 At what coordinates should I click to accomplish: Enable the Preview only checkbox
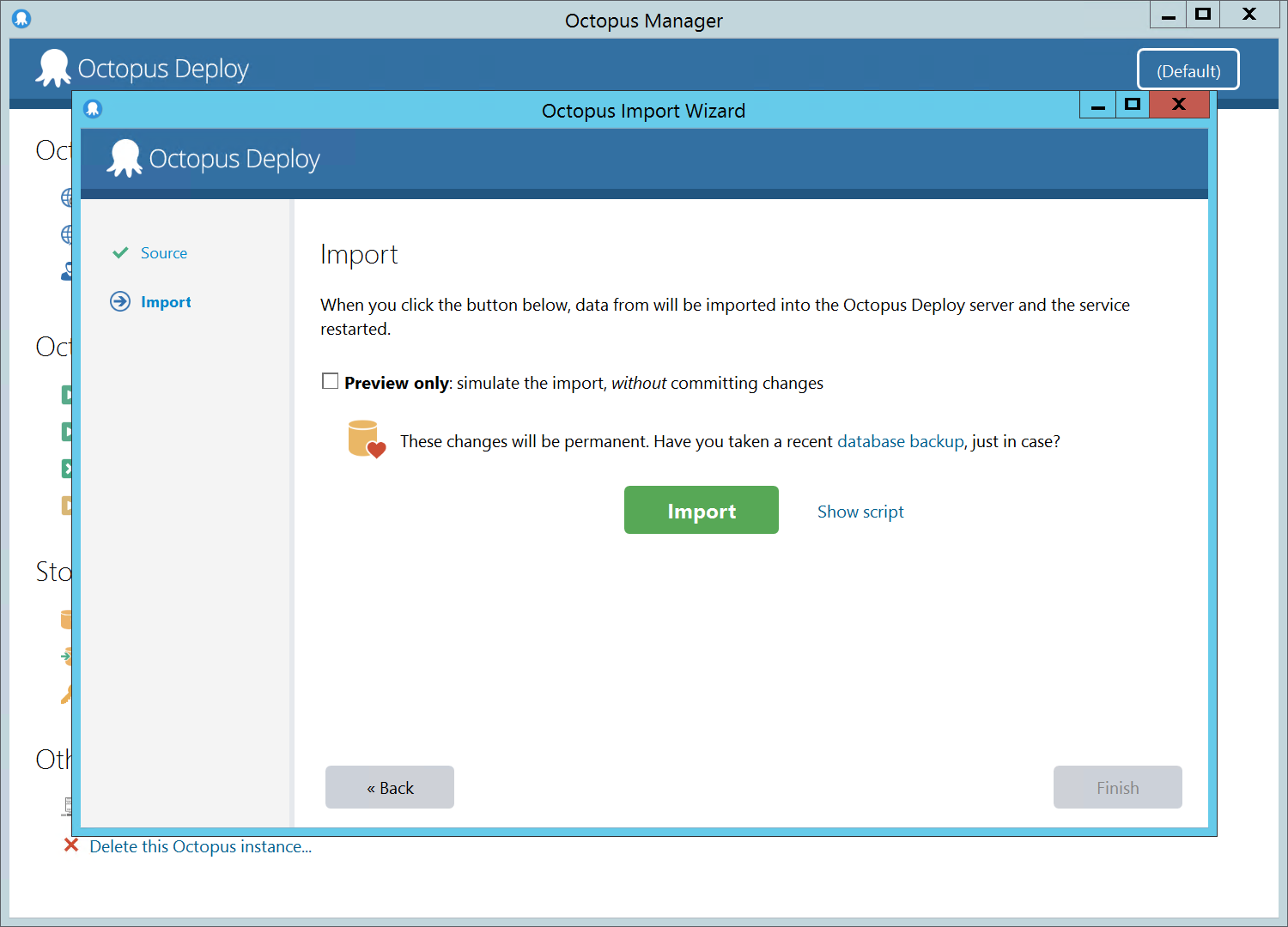point(331,381)
